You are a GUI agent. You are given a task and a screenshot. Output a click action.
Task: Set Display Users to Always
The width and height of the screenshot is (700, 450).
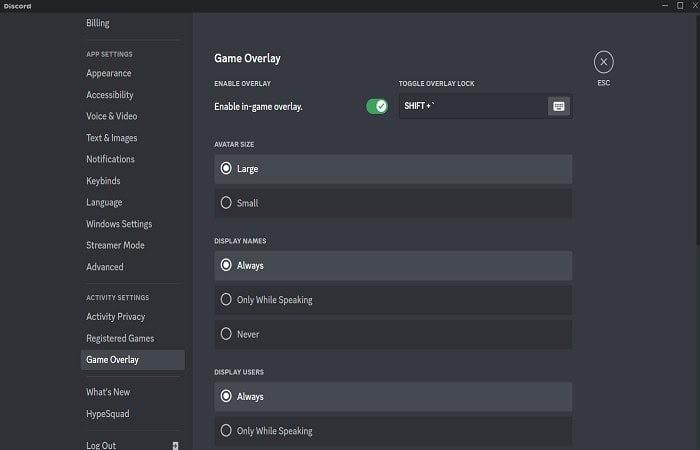click(x=393, y=396)
